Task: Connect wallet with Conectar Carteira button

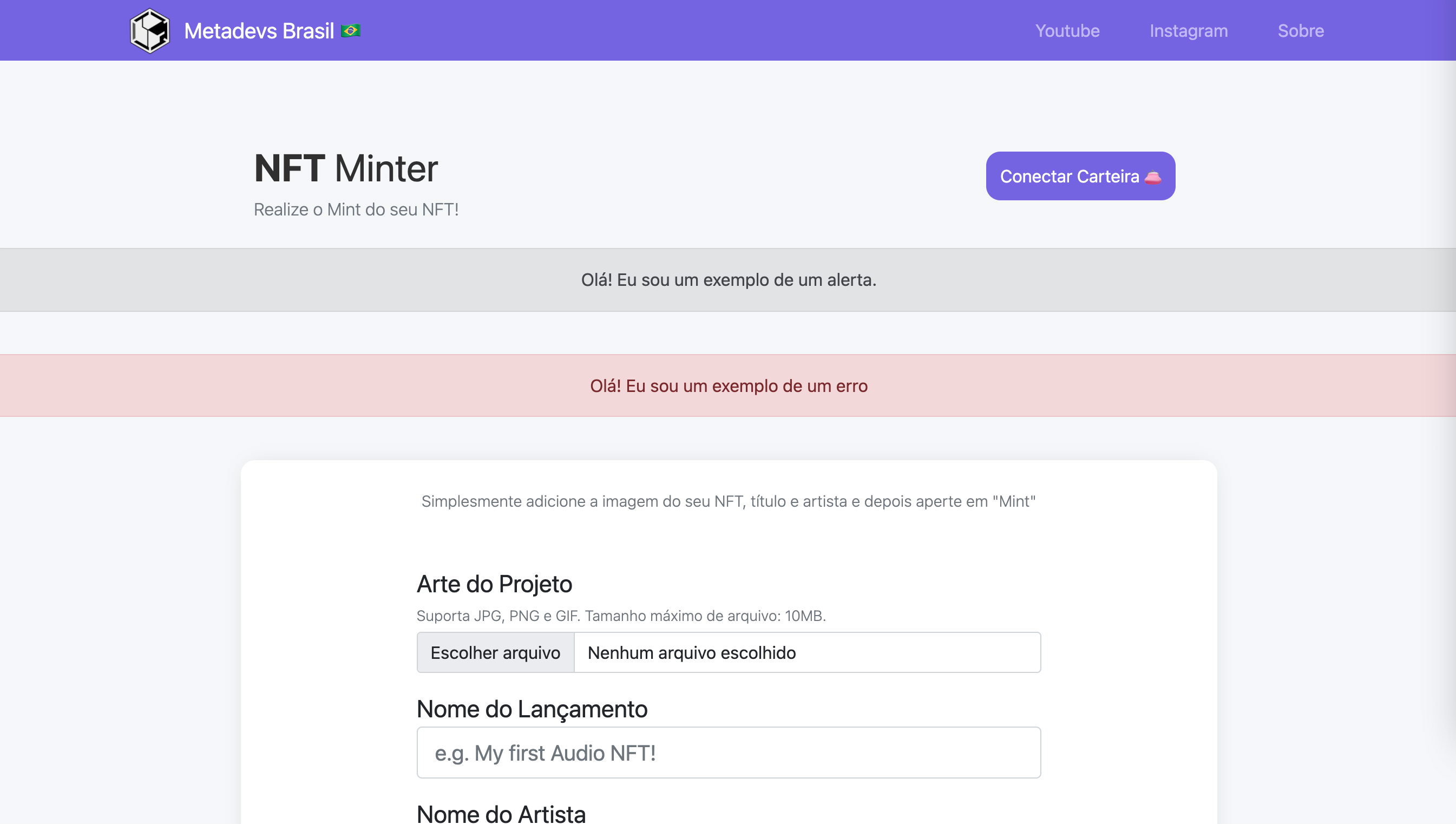Action: pyautogui.click(x=1080, y=176)
